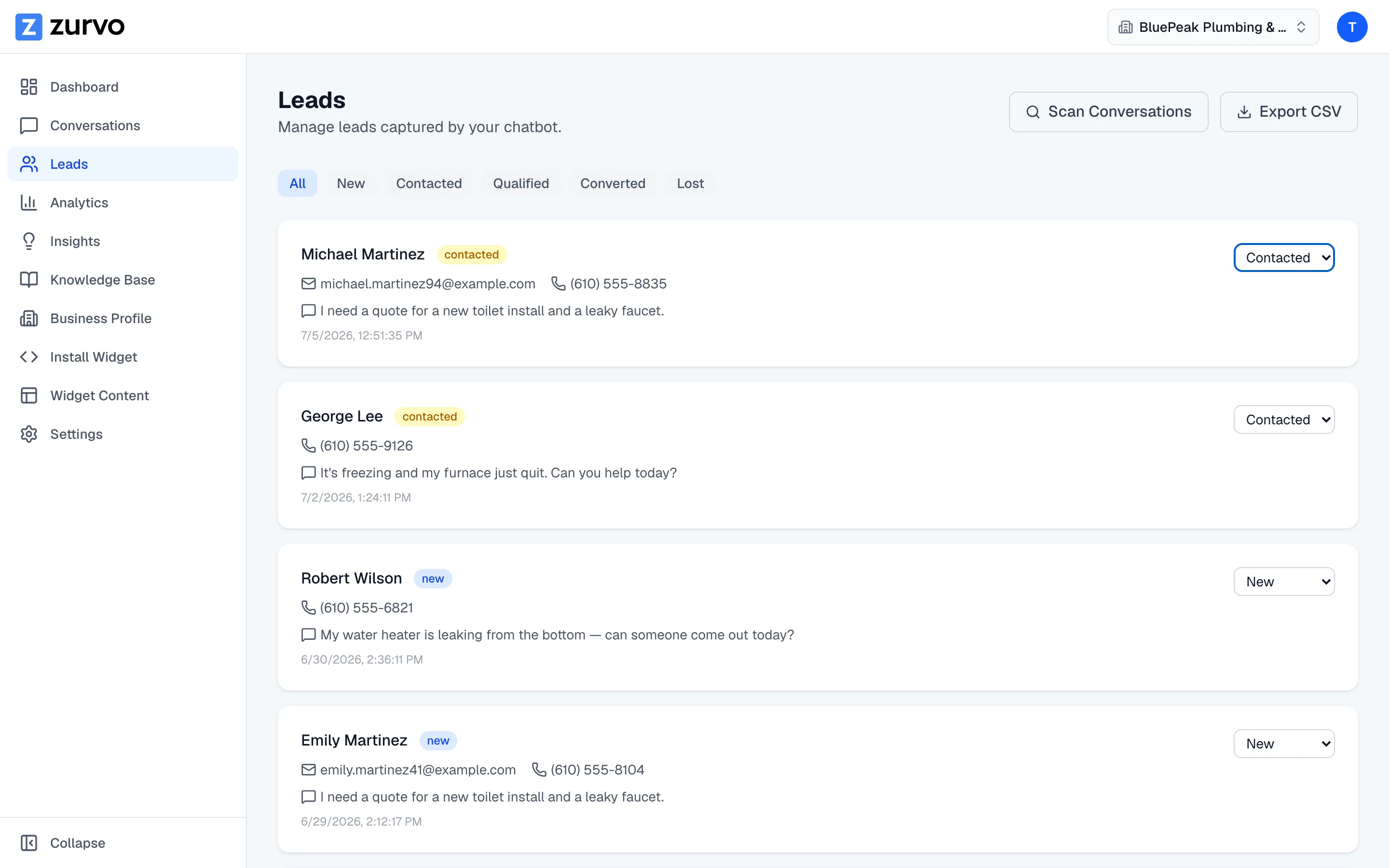Open the Install Widget page

(123, 356)
